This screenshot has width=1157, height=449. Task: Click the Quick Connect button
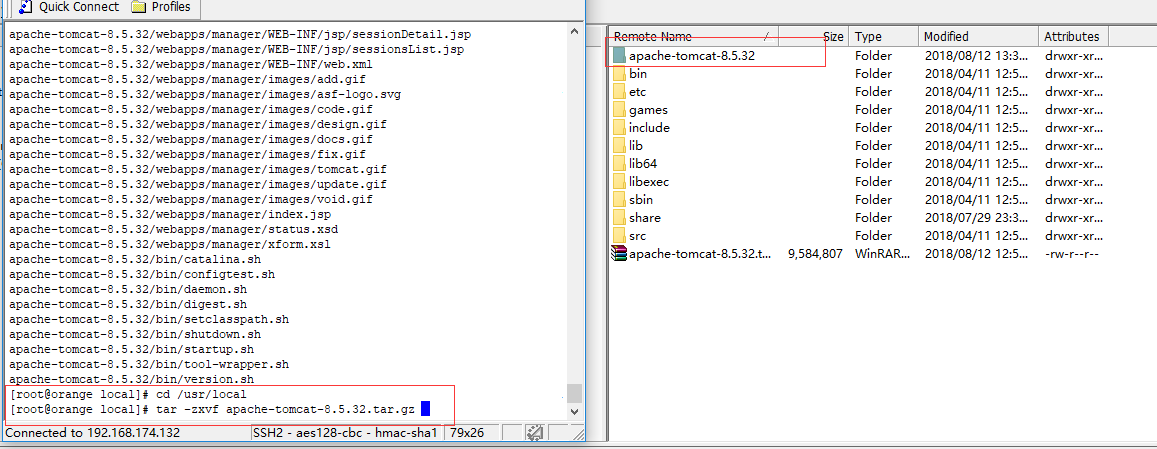[69, 7]
